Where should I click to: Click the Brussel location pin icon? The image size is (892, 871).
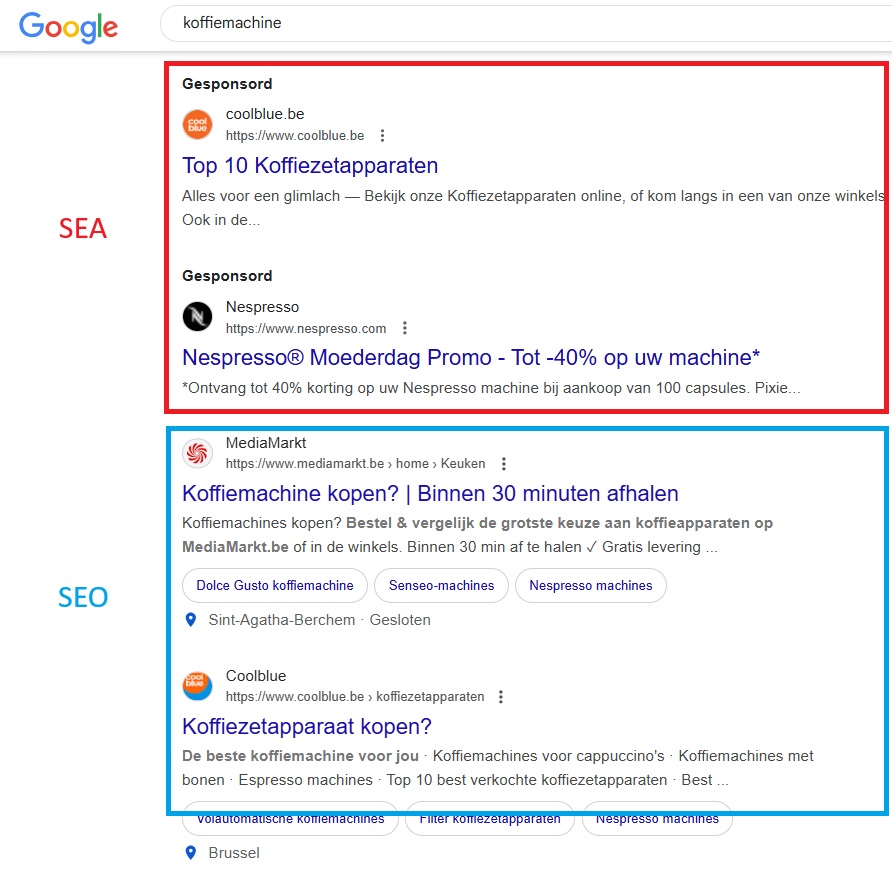(191, 853)
